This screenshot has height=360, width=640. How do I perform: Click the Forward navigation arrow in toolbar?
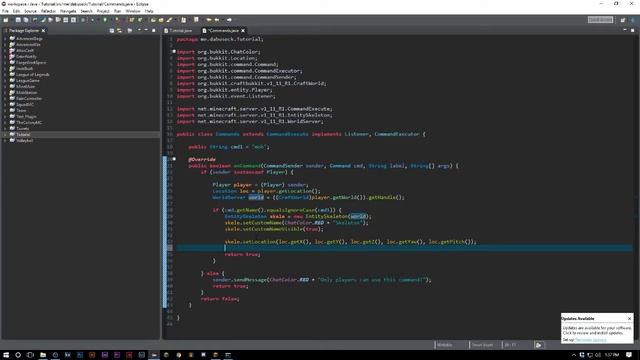point(229,20)
